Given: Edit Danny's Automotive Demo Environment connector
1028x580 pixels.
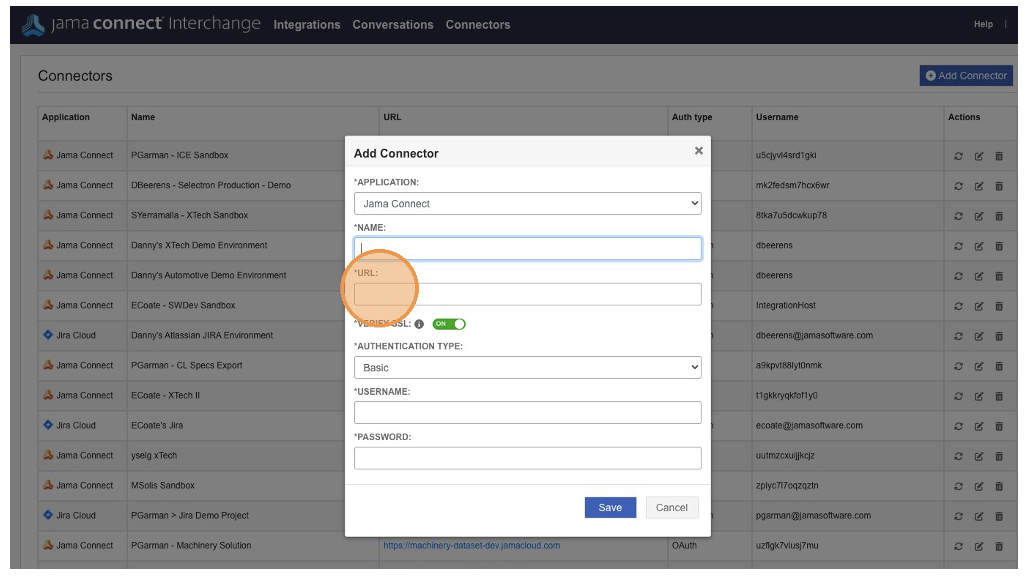Looking at the screenshot, I should [x=979, y=277].
